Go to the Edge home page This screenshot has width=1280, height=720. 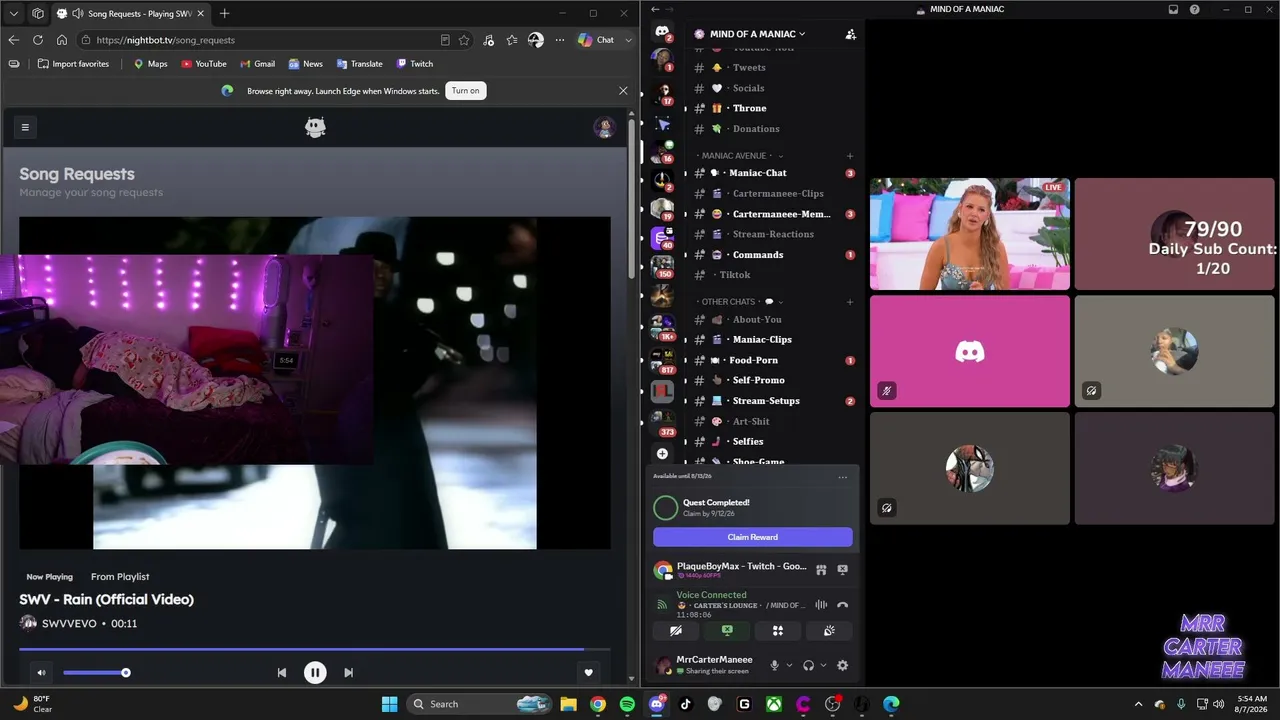pos(62,40)
